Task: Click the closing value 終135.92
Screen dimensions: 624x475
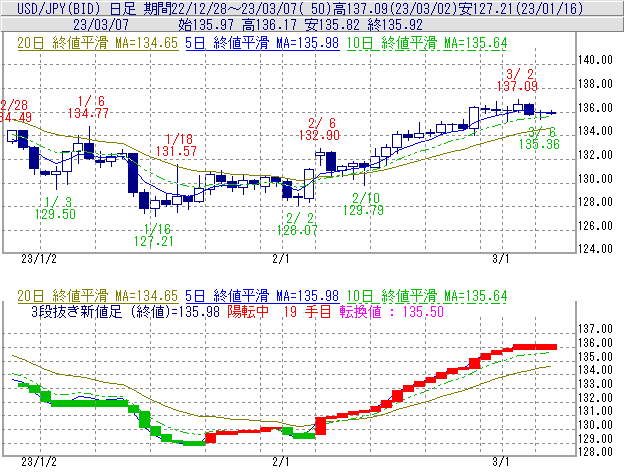Action: (395, 25)
